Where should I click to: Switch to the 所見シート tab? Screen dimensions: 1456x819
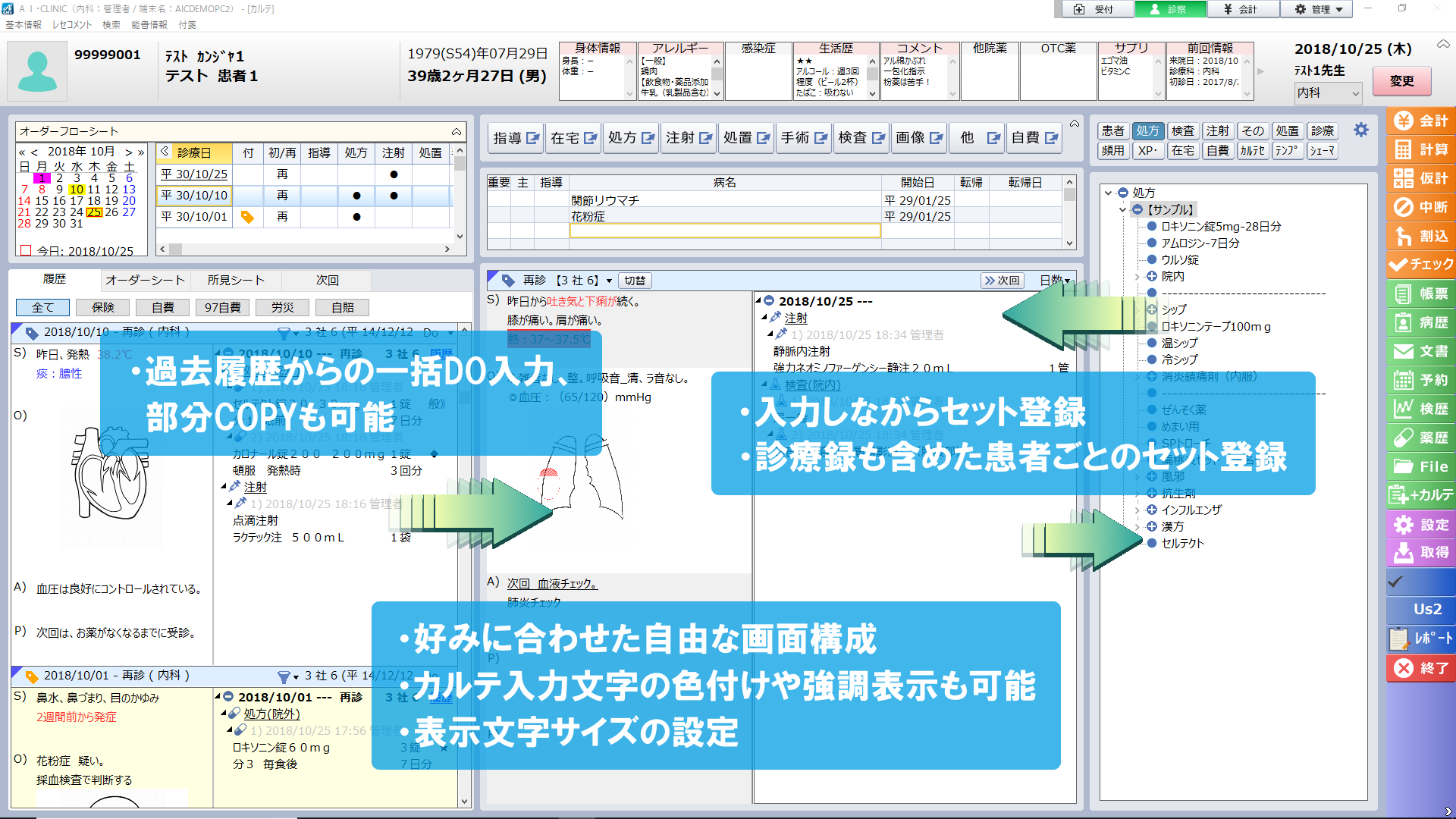tap(236, 280)
